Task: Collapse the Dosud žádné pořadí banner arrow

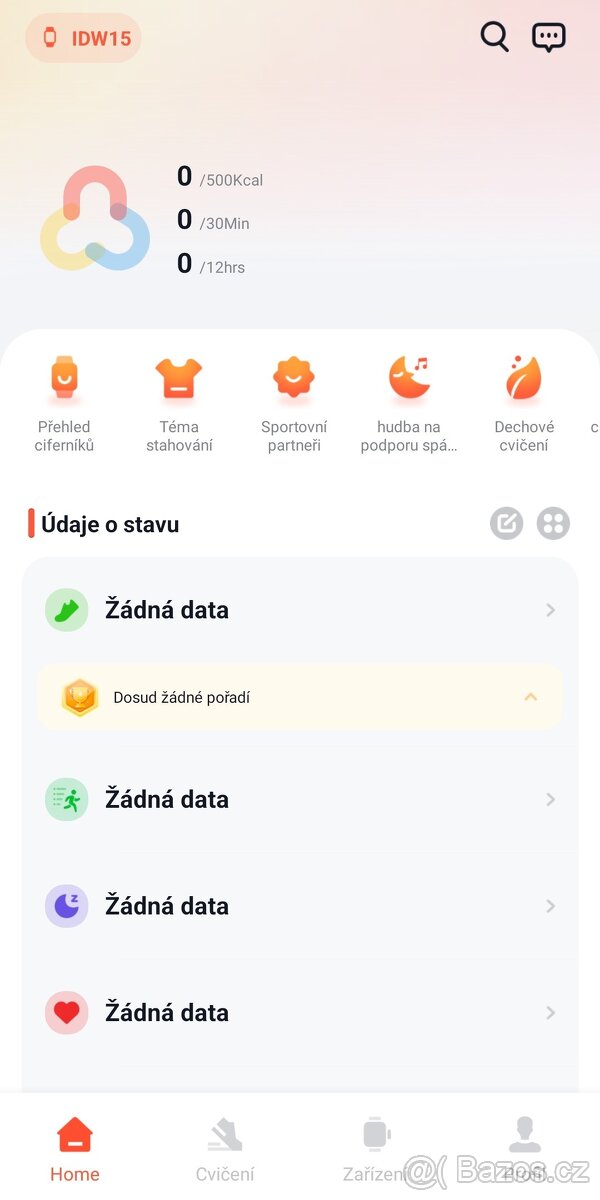Action: (x=531, y=697)
